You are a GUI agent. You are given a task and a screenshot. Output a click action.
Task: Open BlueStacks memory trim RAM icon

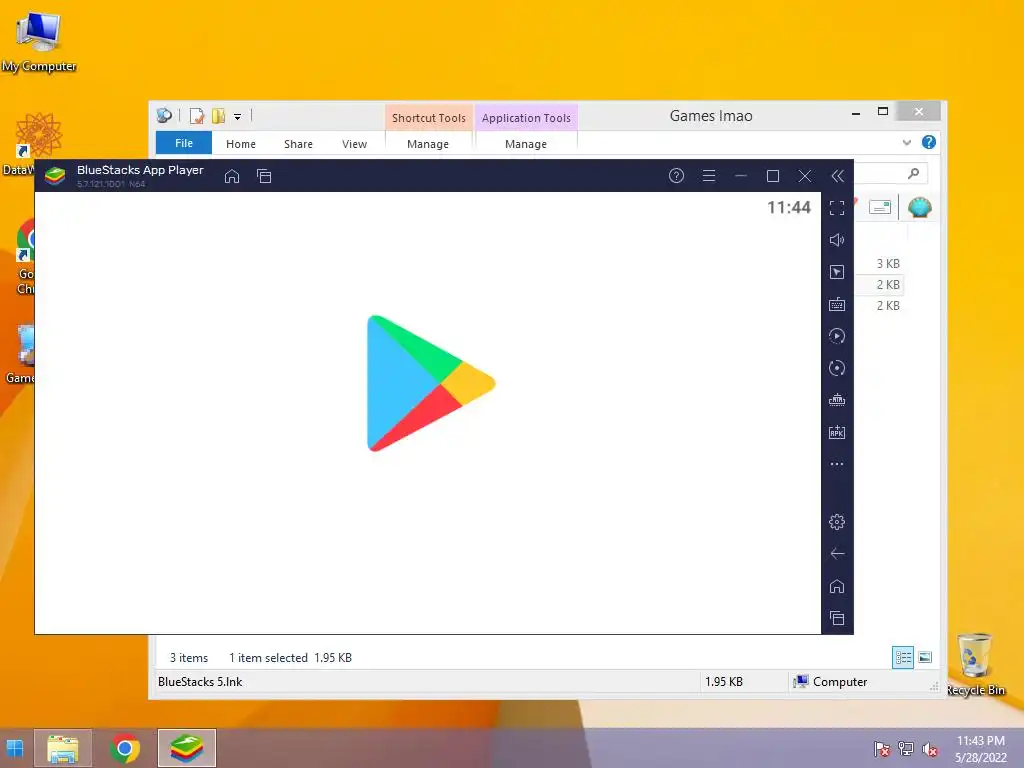click(x=837, y=400)
